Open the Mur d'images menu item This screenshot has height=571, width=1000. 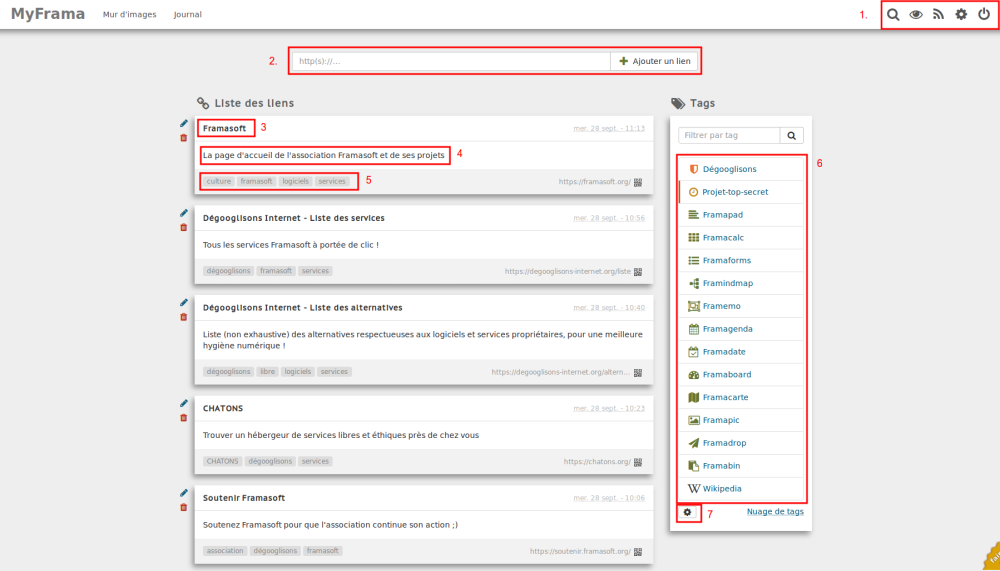pos(129,15)
